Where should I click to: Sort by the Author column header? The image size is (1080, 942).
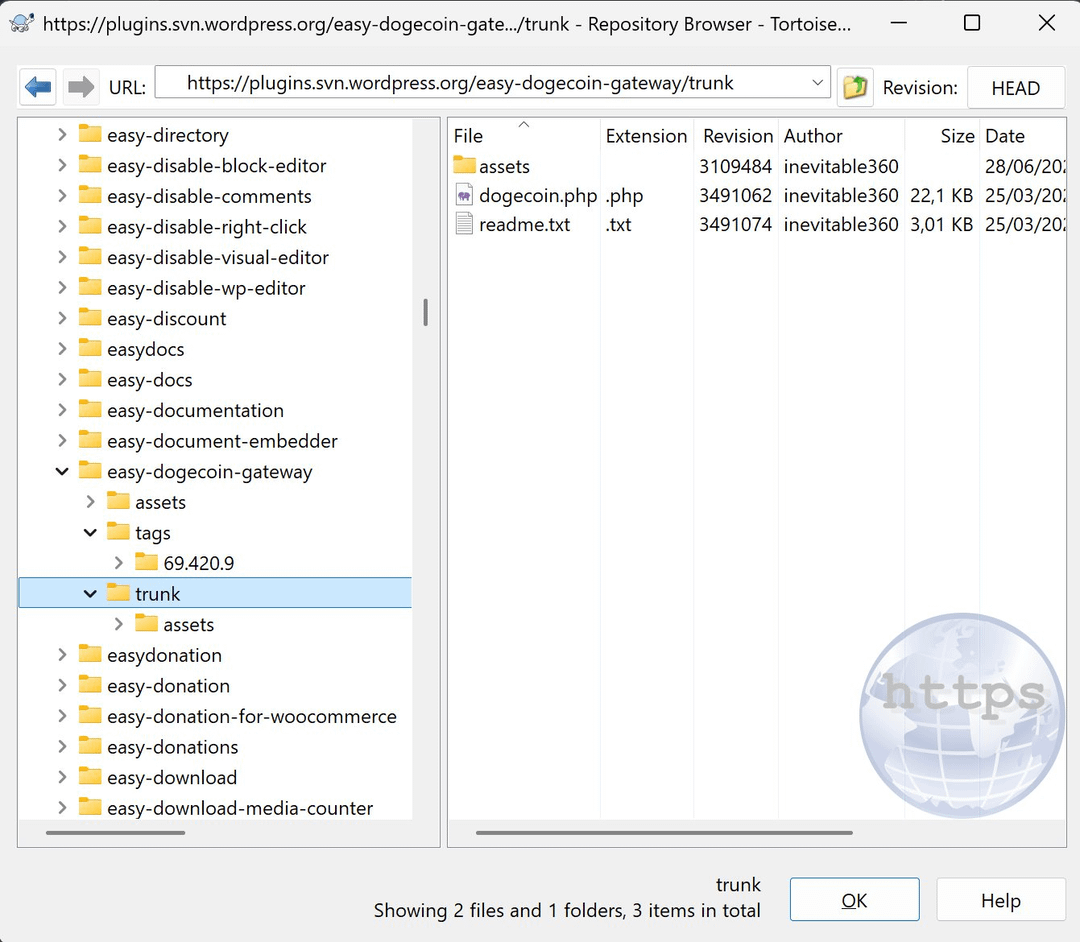(x=812, y=136)
